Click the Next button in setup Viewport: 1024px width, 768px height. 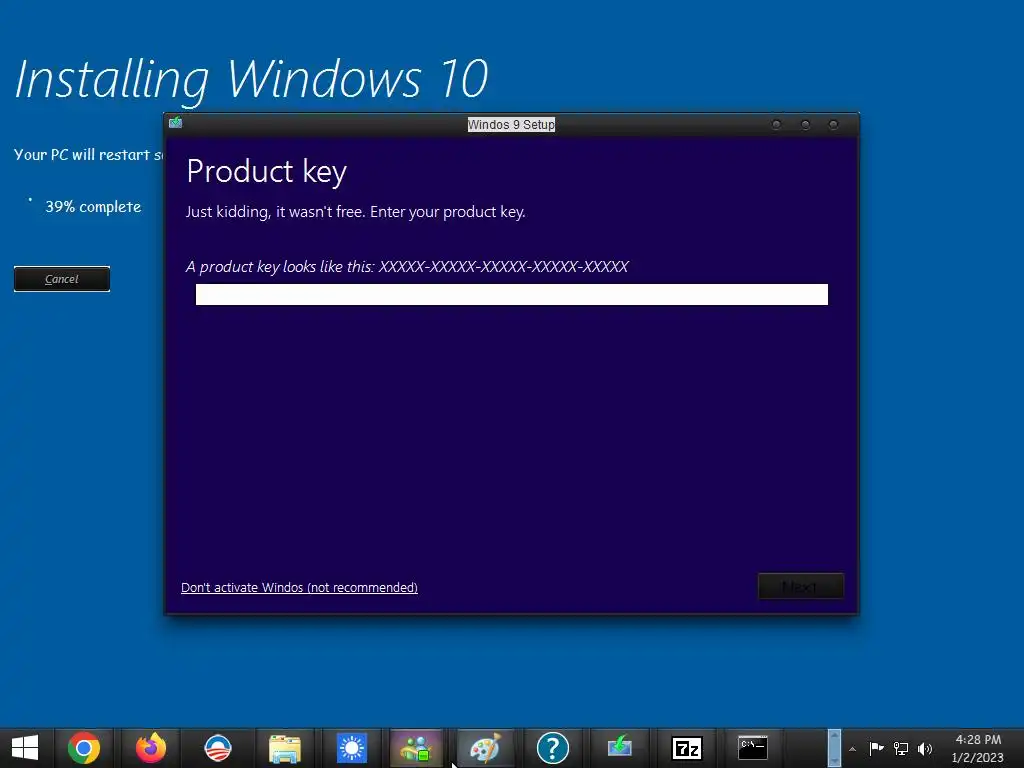click(x=801, y=586)
